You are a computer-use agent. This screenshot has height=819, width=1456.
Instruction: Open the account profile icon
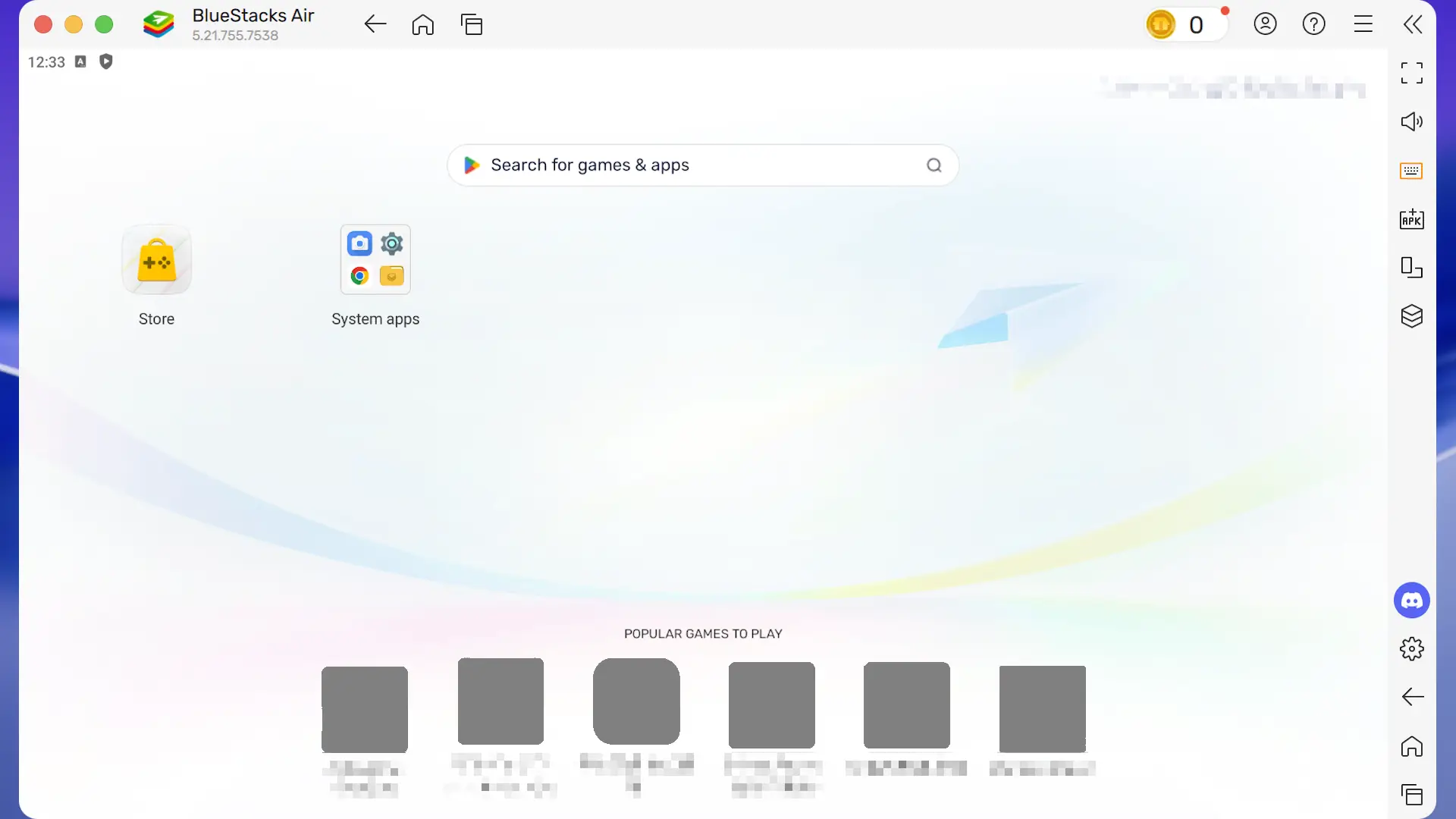1265,24
